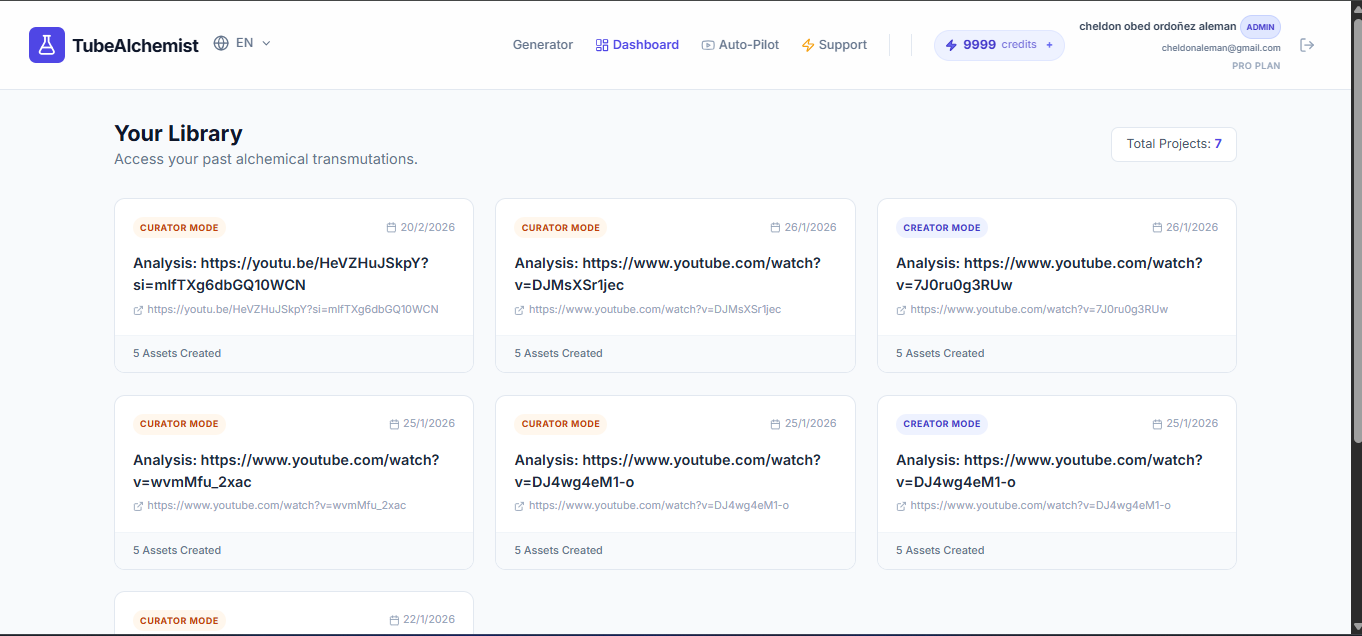
Task: Click external link icon for wvmMfu_2xac video
Action: pyautogui.click(x=138, y=506)
